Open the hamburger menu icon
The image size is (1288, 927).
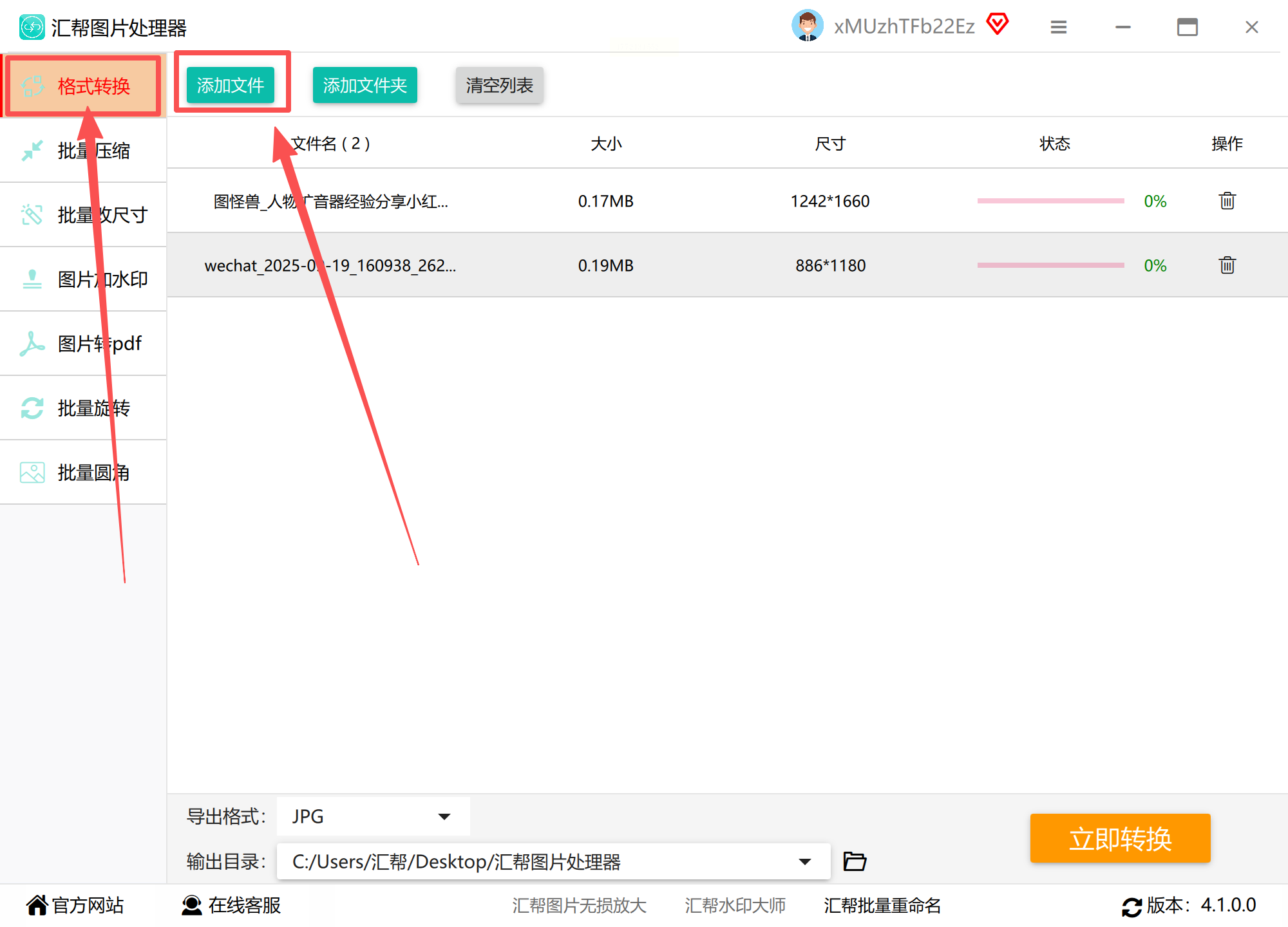coord(1059,27)
